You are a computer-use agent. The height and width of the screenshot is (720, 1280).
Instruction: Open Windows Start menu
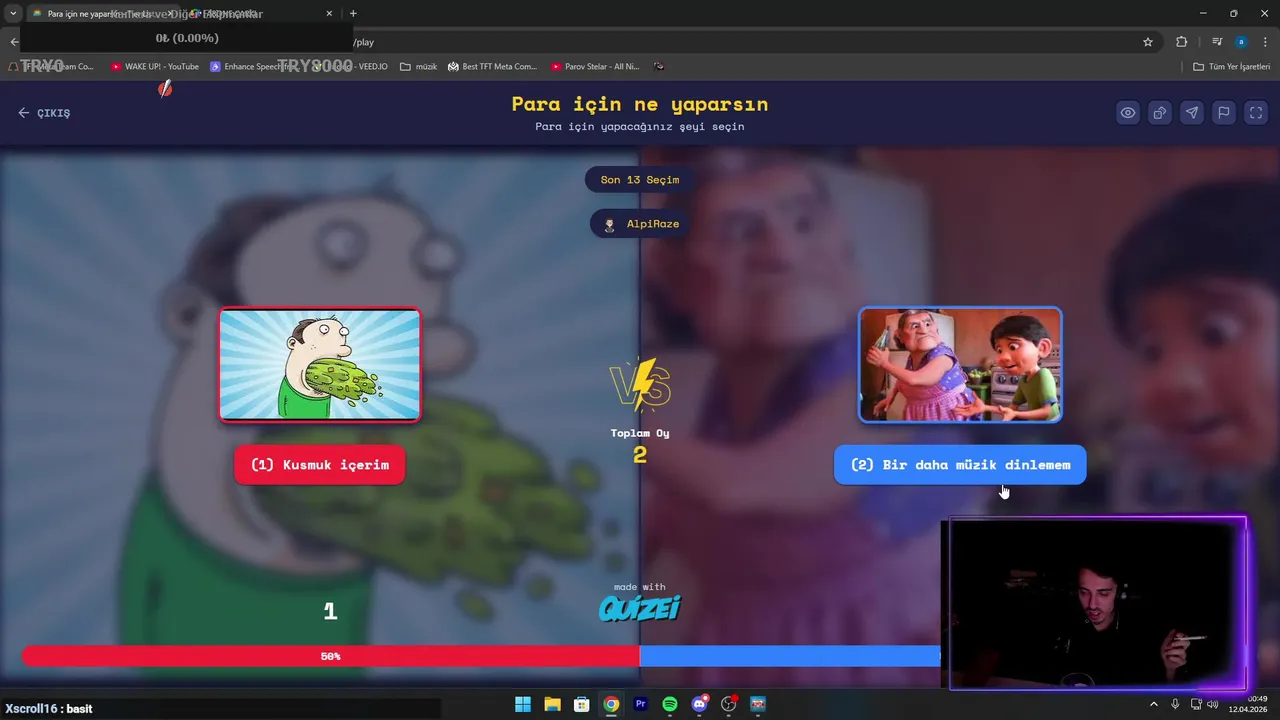click(x=523, y=704)
